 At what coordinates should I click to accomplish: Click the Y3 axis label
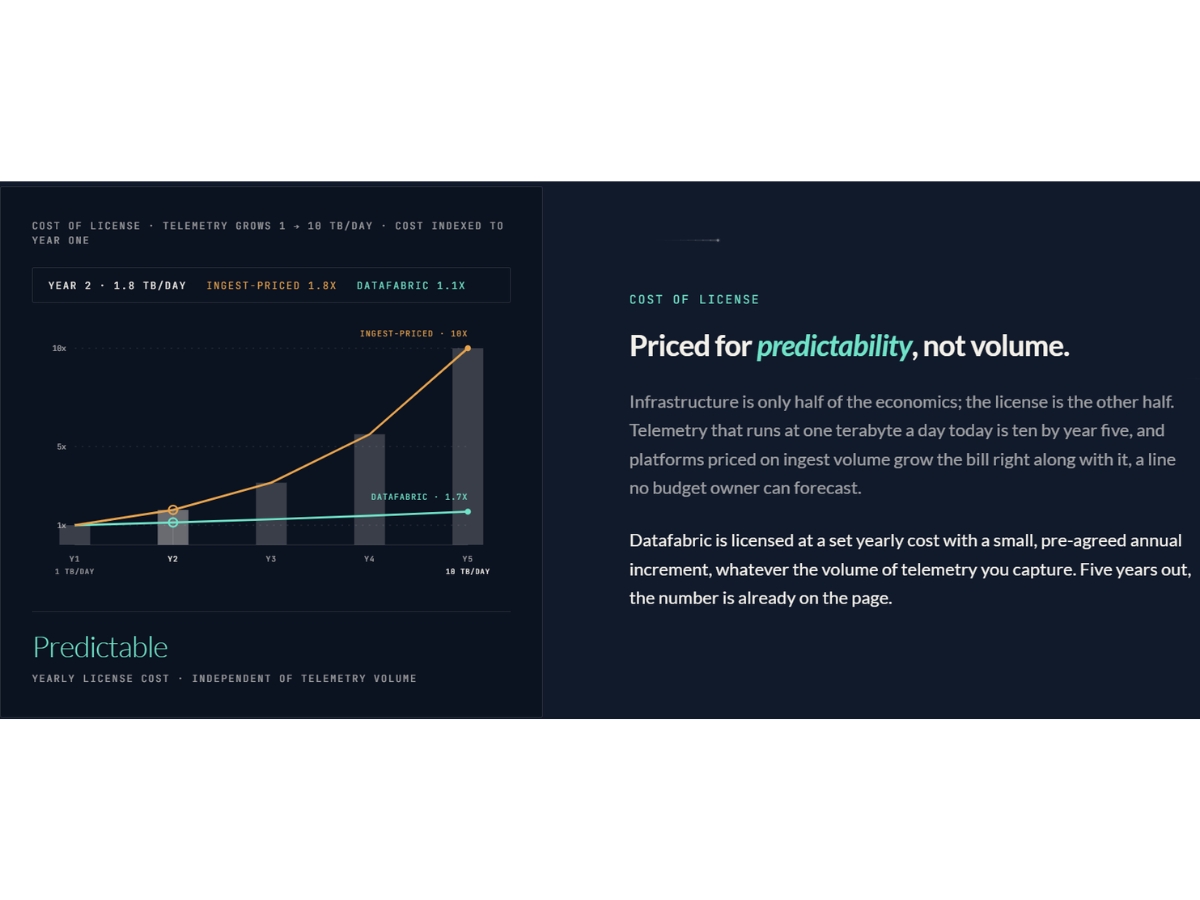point(271,558)
